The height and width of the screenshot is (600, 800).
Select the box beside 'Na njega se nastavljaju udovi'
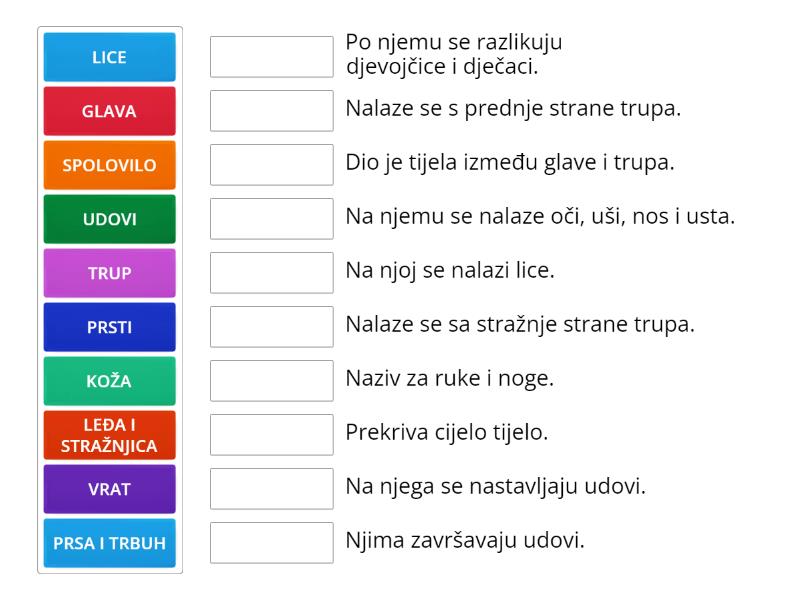pos(271,489)
